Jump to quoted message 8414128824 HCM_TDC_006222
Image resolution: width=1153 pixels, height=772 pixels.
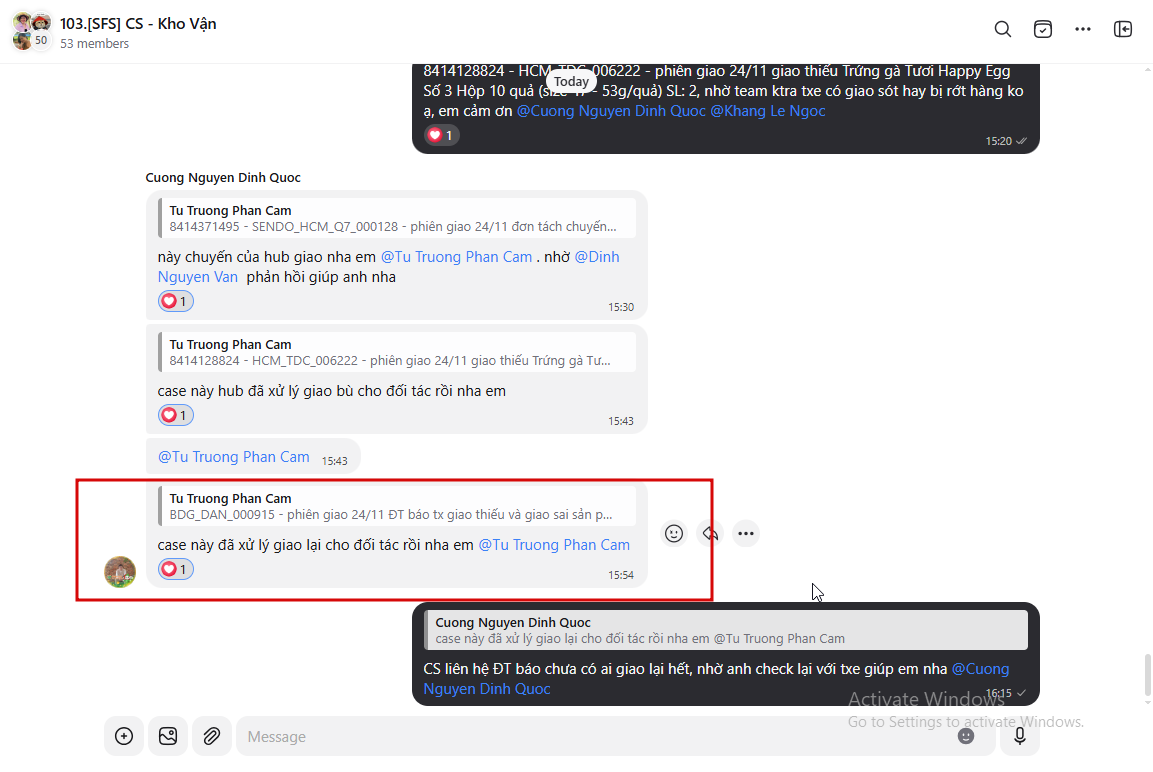(397, 352)
